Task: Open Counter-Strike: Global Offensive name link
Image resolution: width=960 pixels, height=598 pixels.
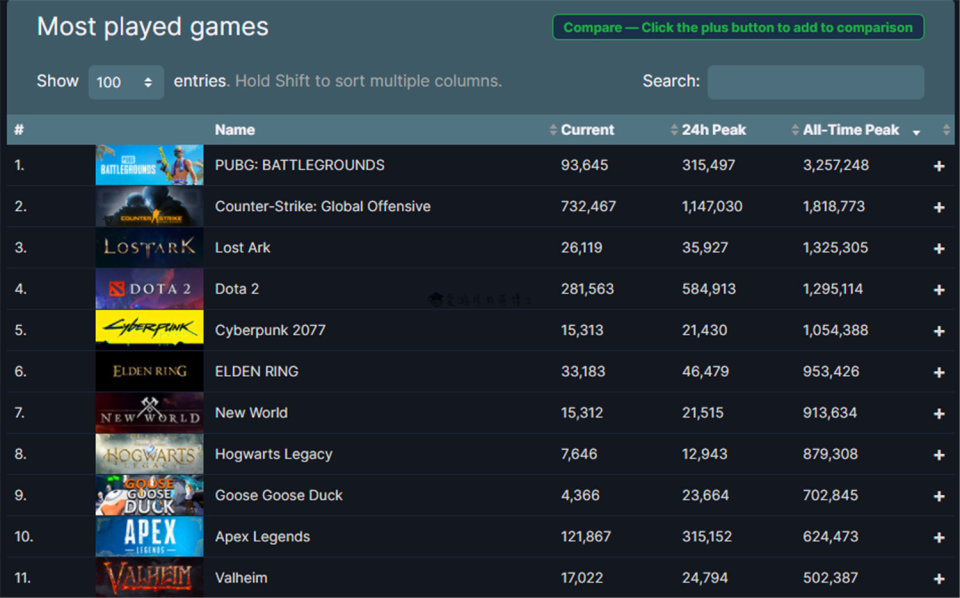Action: (x=323, y=206)
